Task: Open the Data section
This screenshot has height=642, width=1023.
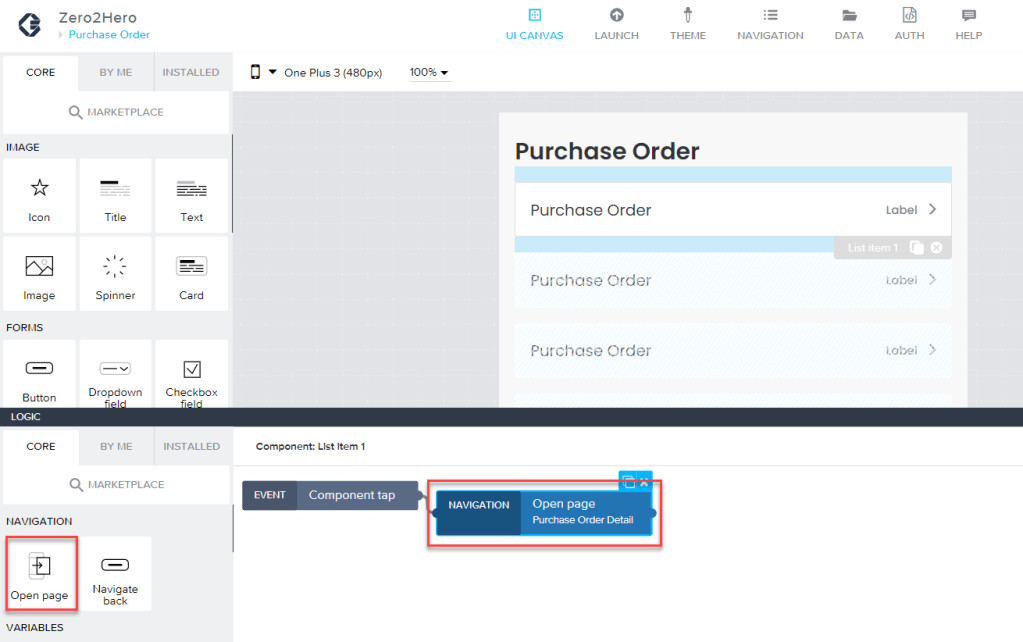Action: click(x=849, y=25)
